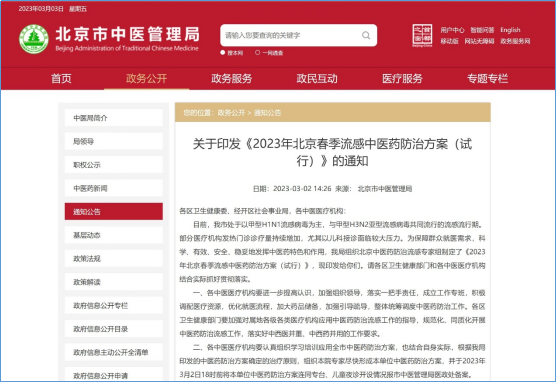The height and width of the screenshot is (383, 557).
Task: Click the Beijing TCM Administration logo emblem
Action: point(34,39)
